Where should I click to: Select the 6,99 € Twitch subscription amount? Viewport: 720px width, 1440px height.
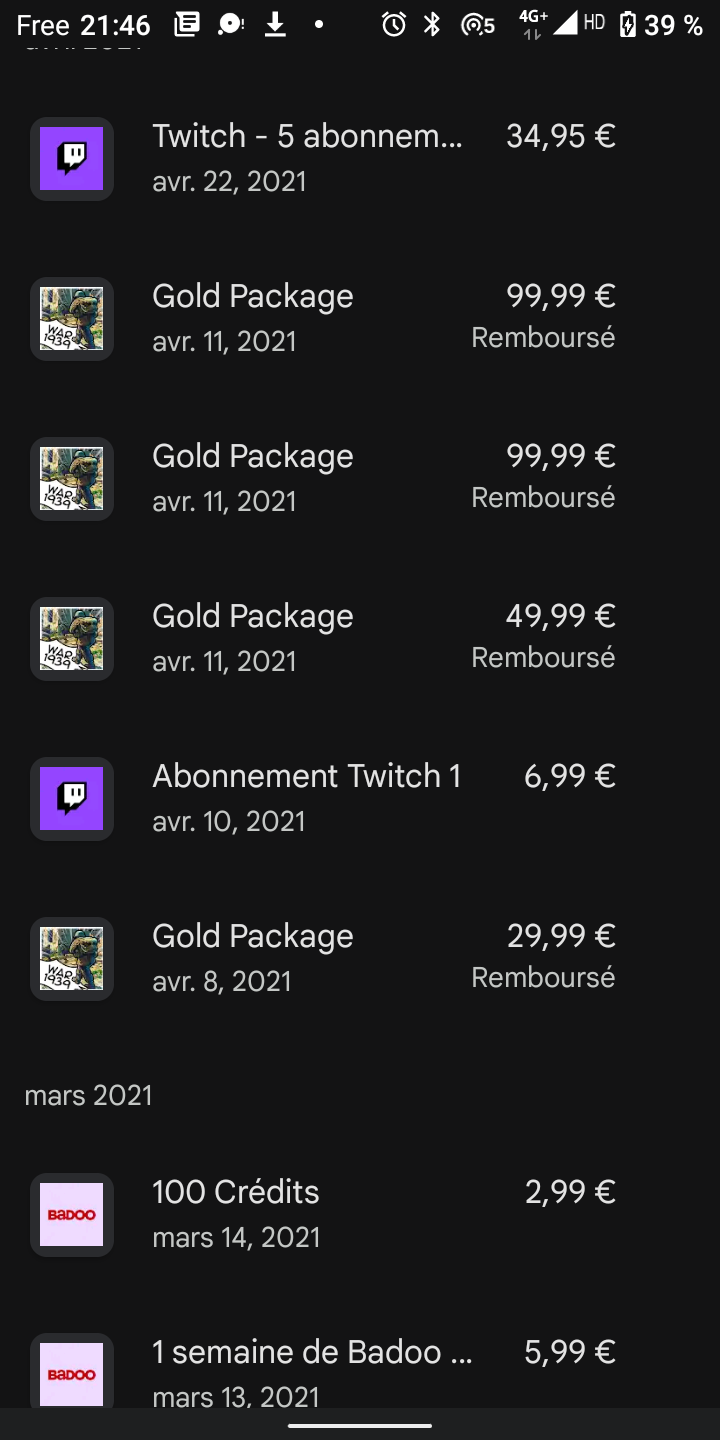click(569, 776)
